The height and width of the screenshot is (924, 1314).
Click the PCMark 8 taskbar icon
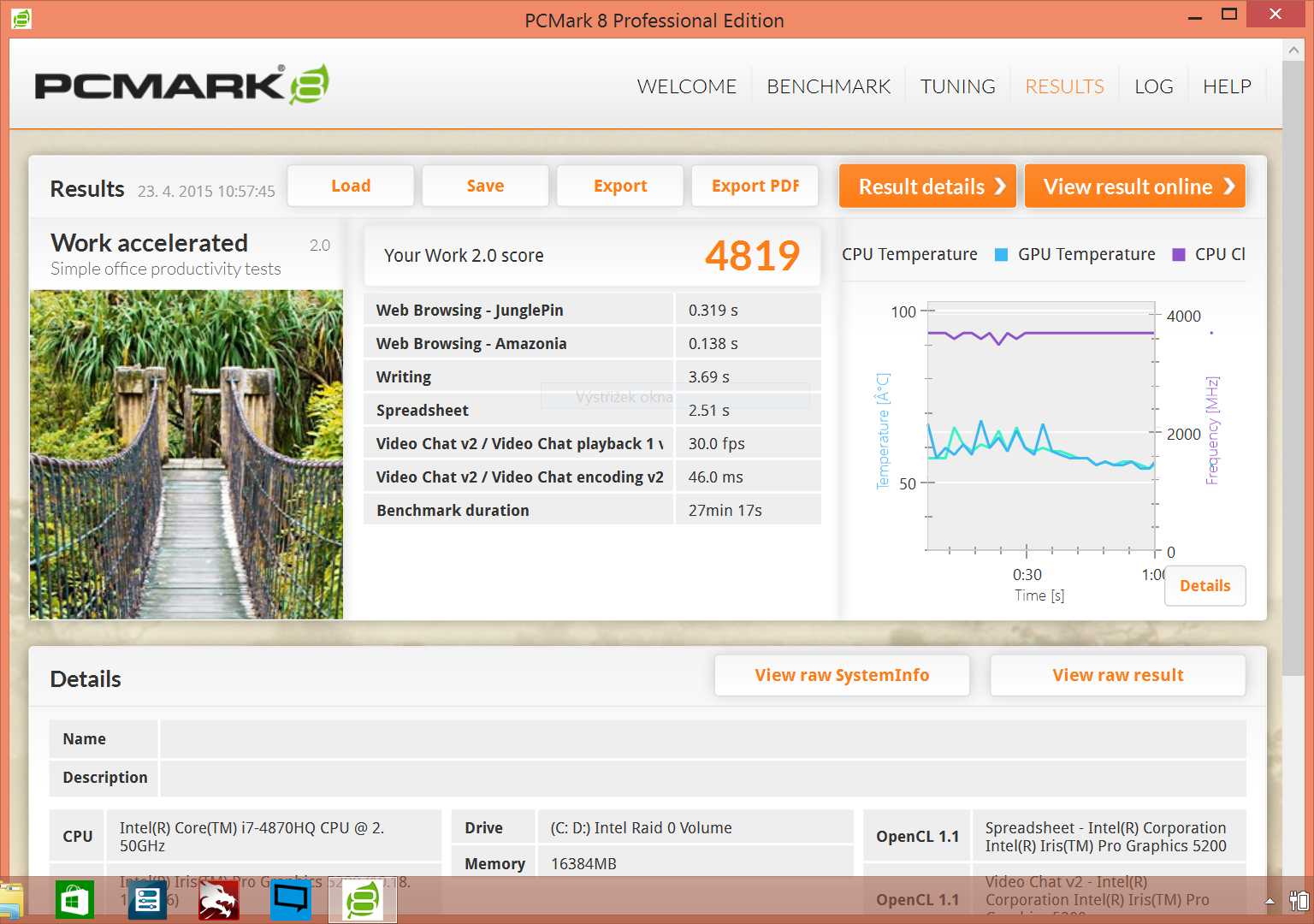363,900
